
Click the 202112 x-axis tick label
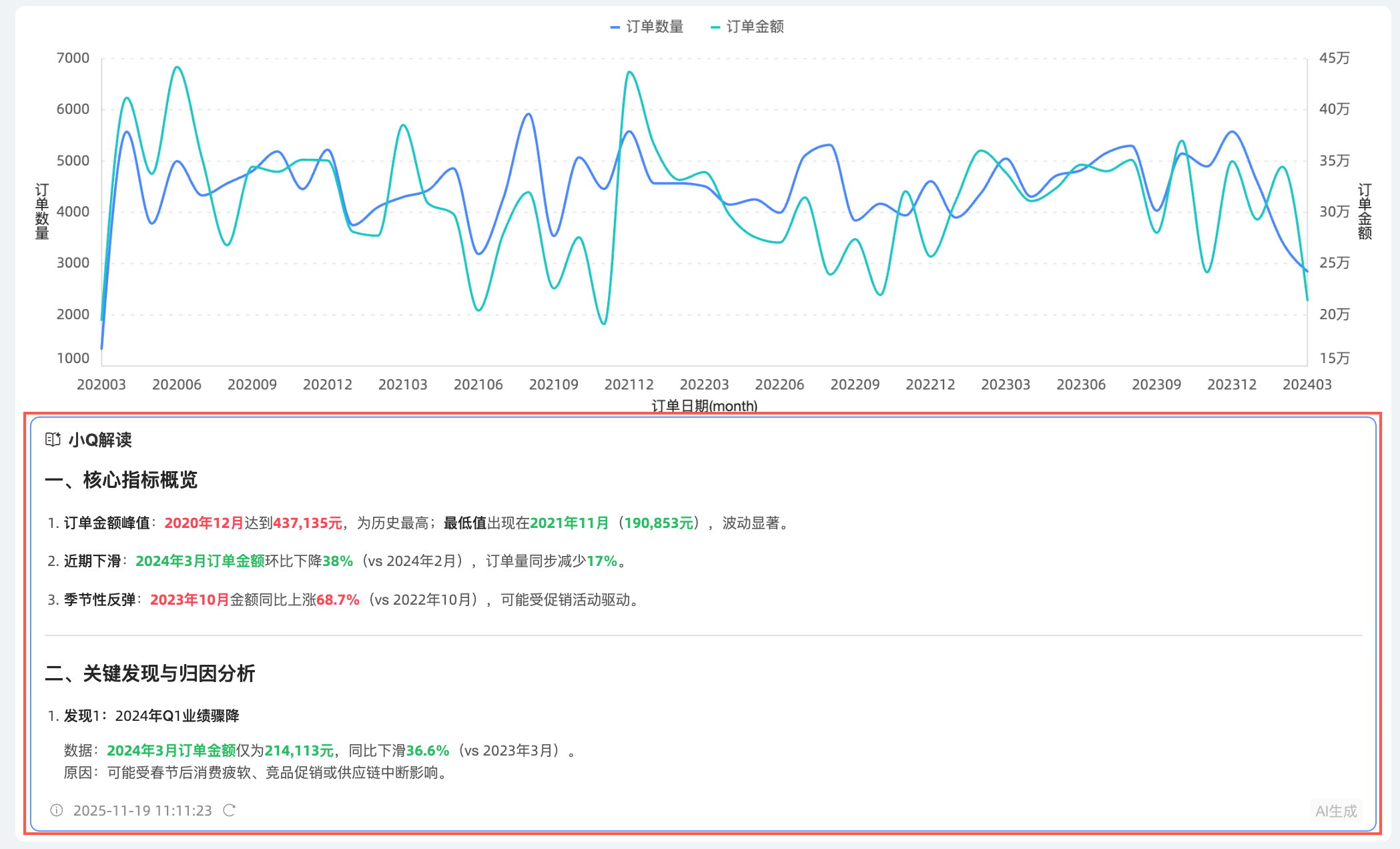pyautogui.click(x=629, y=384)
